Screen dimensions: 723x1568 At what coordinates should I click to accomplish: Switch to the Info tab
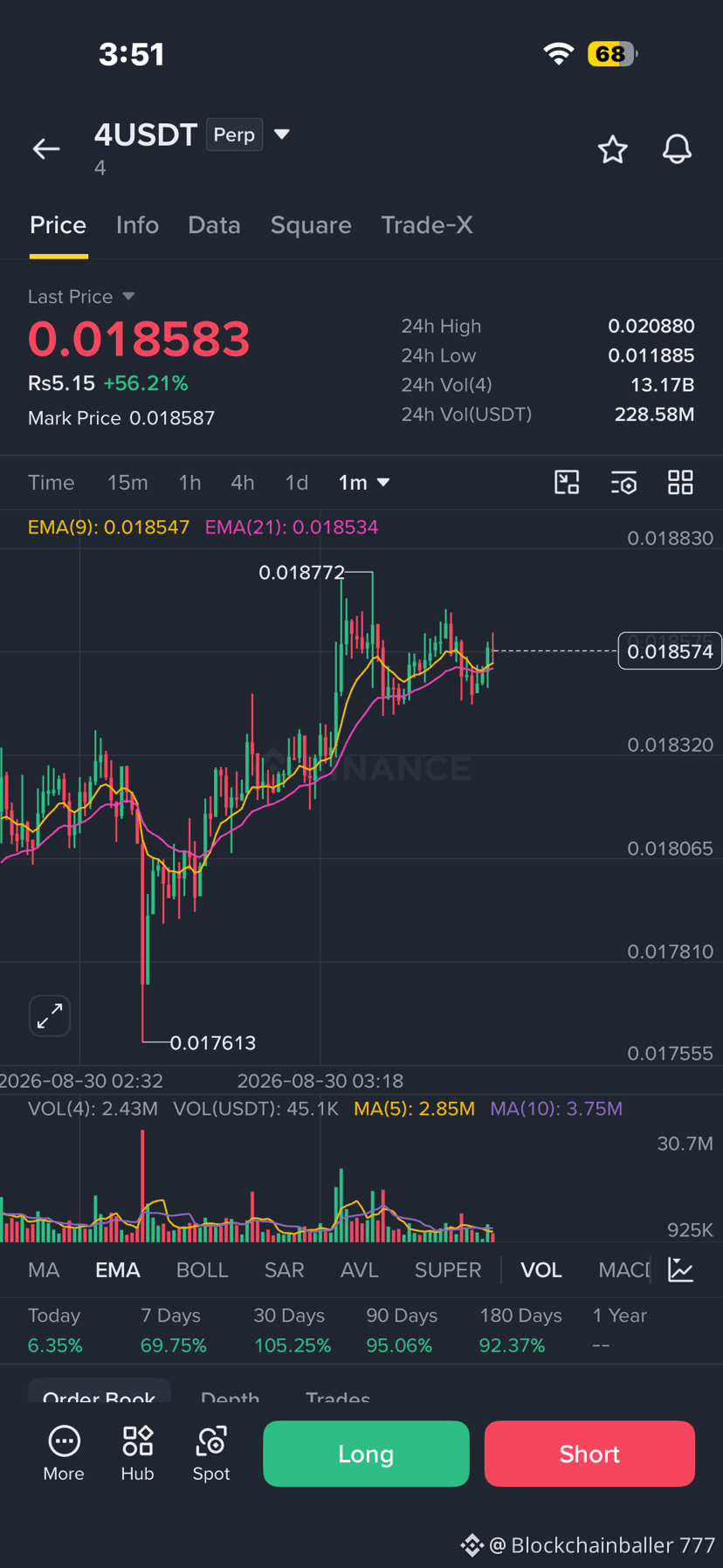(x=137, y=225)
